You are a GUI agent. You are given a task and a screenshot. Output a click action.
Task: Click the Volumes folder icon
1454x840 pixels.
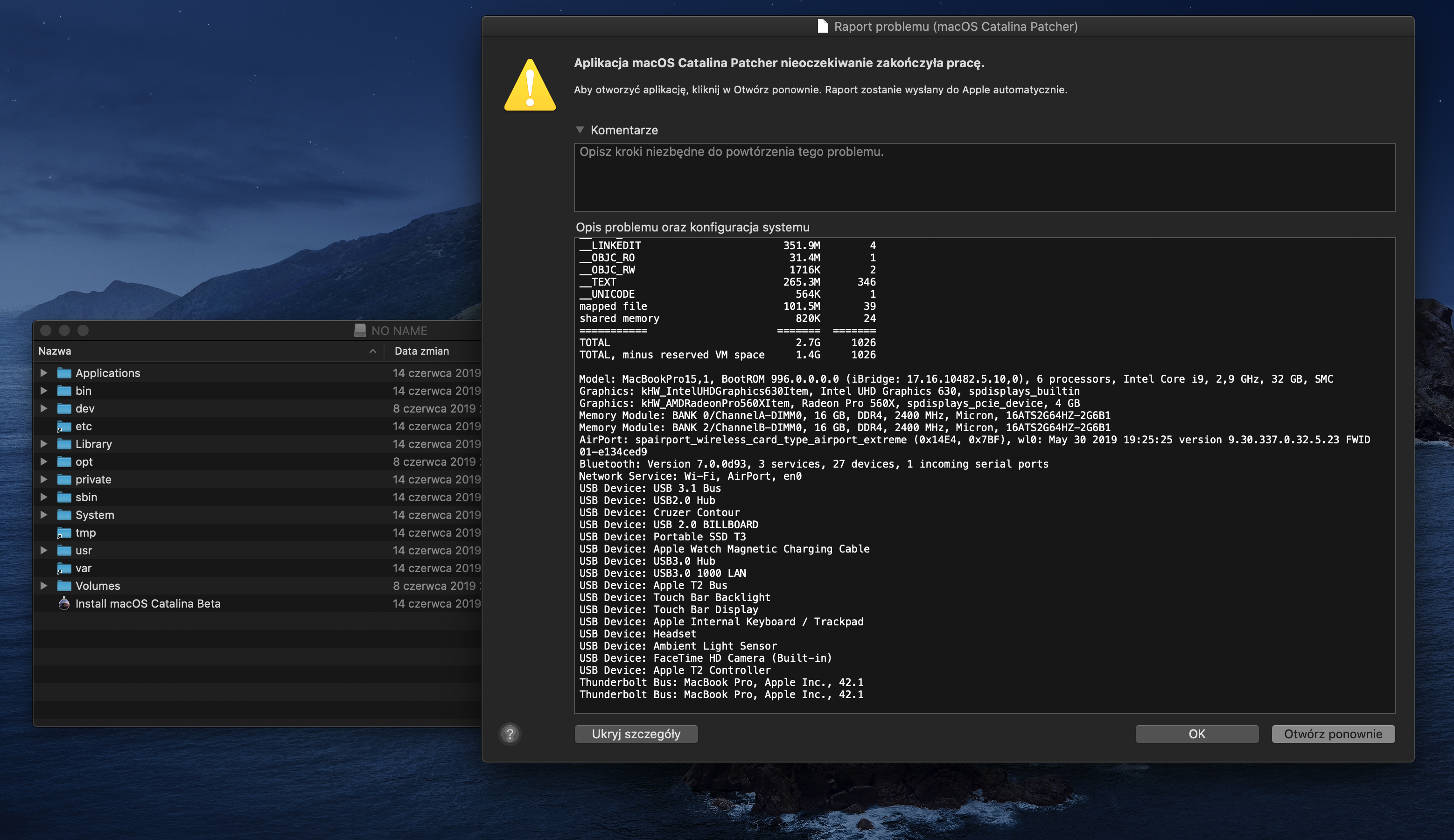tap(64, 586)
